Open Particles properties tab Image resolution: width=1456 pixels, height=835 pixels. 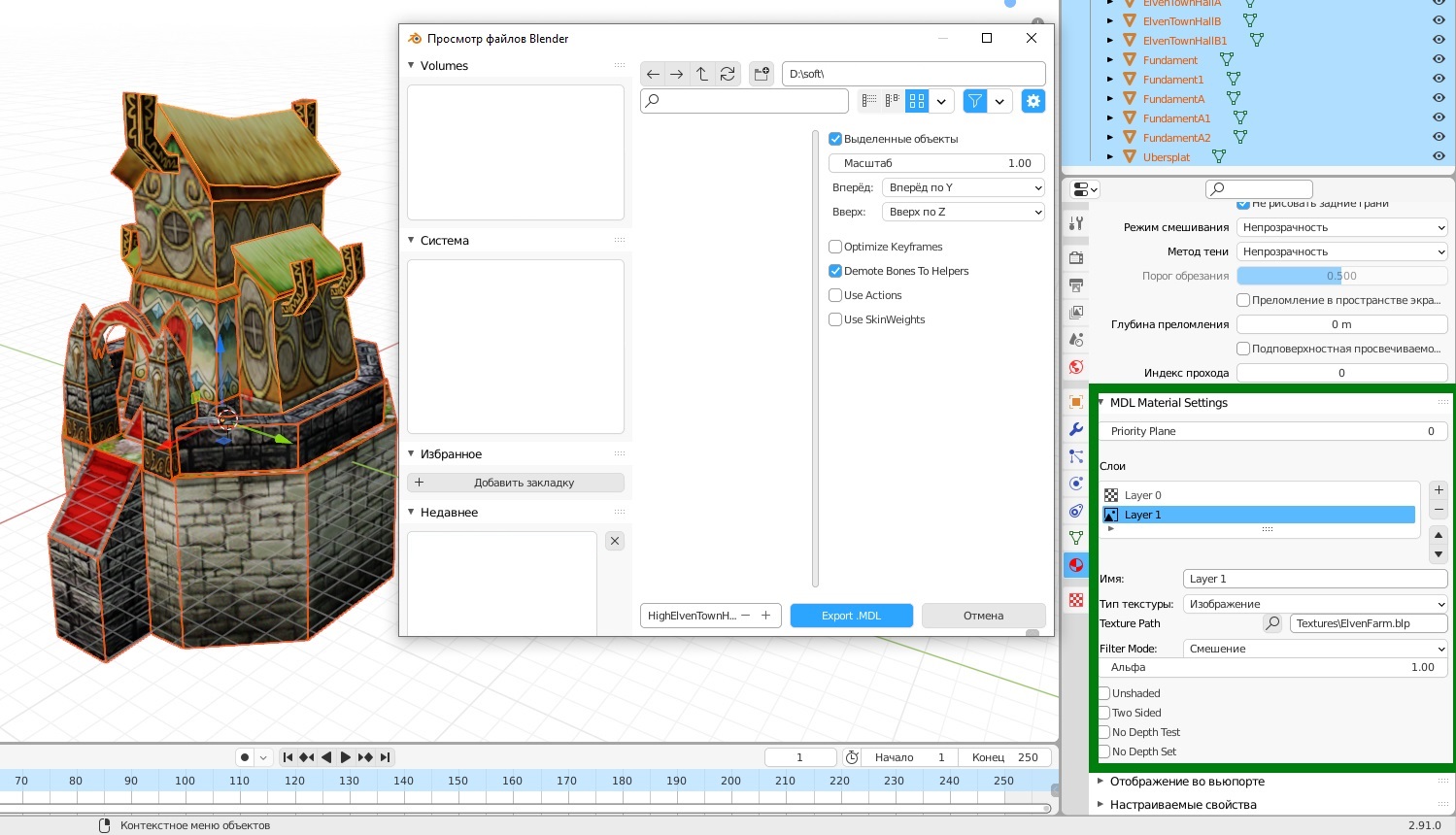pos(1076,456)
